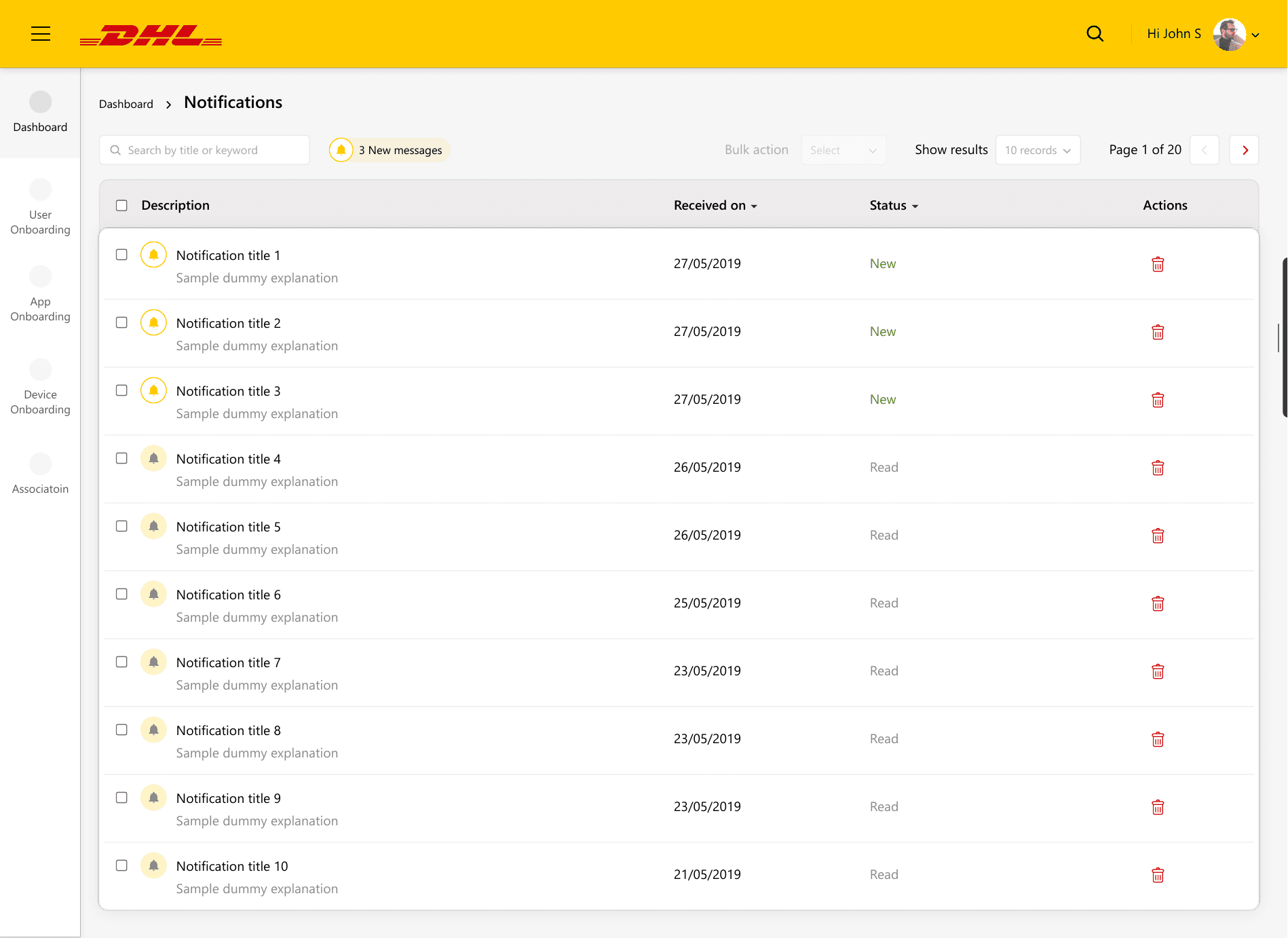Viewport: 1288px width, 938px height.
Task: Click bell icon of Notification title 2
Action: [x=153, y=322]
